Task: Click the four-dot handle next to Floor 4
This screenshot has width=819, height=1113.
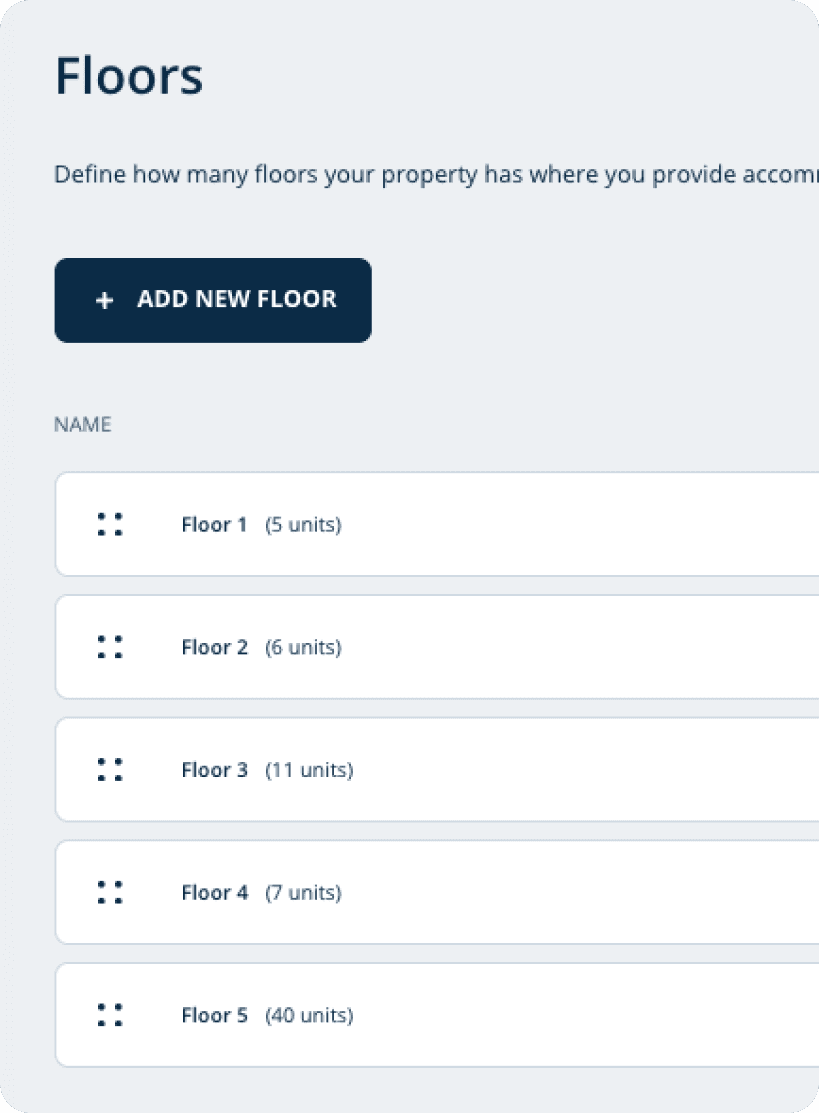Action: 110,892
